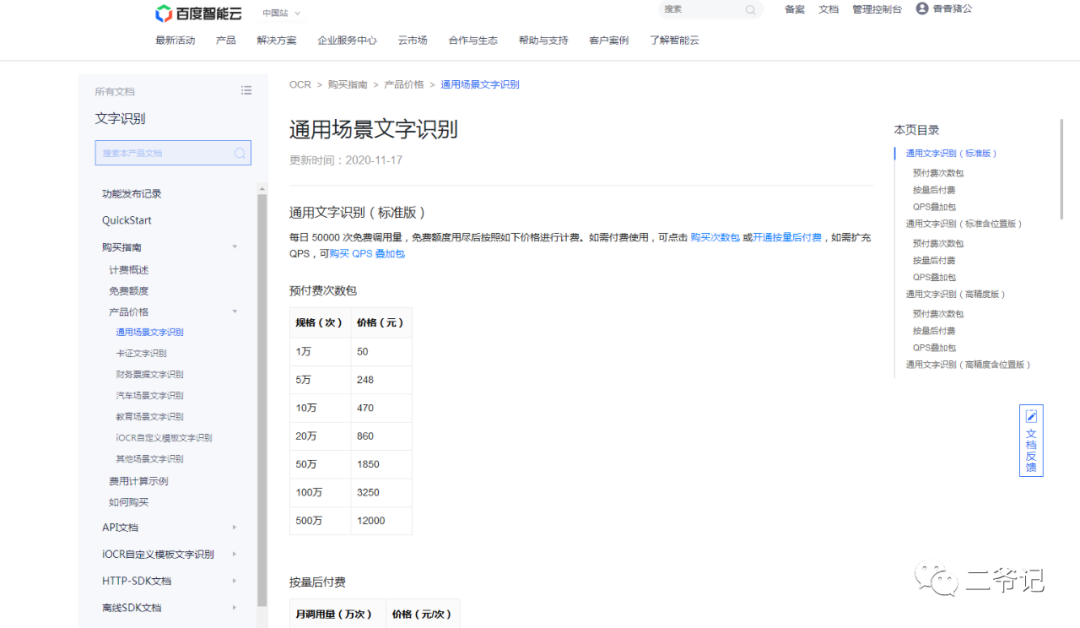Click the 产品价格 breadcrumb link

pos(404,84)
